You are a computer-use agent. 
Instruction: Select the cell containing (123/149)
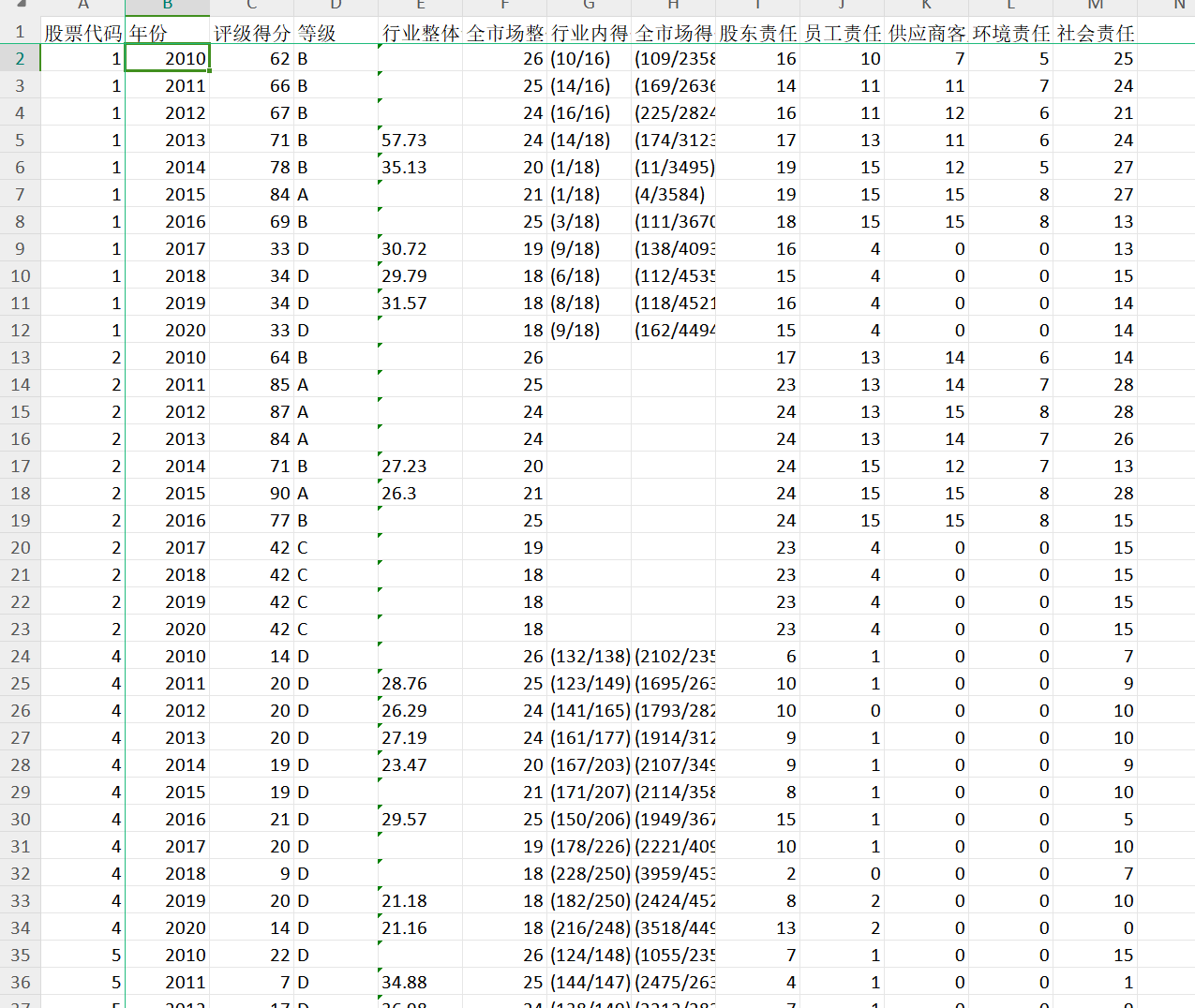click(589, 683)
